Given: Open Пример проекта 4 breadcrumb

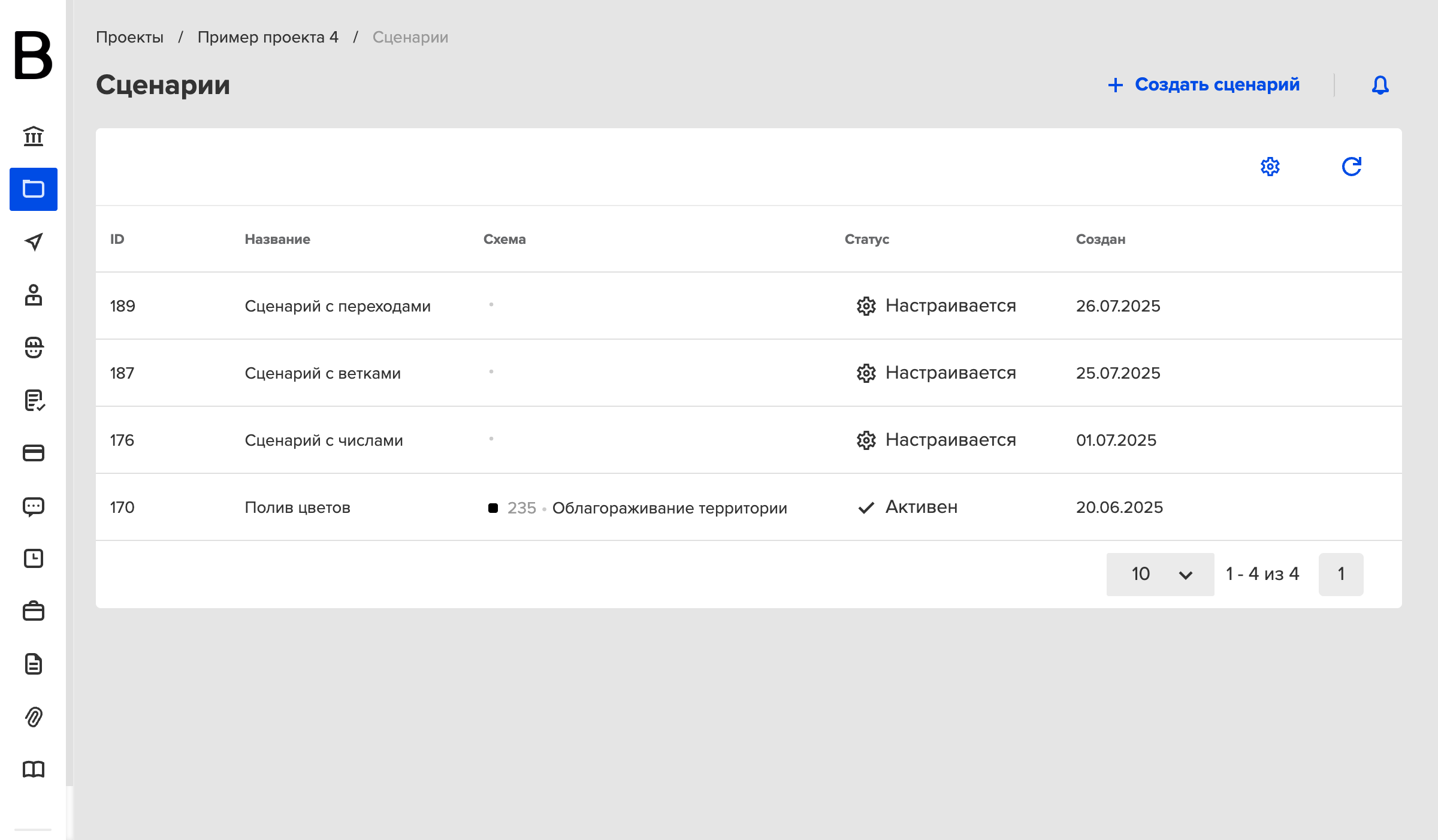Looking at the screenshot, I should tap(268, 37).
